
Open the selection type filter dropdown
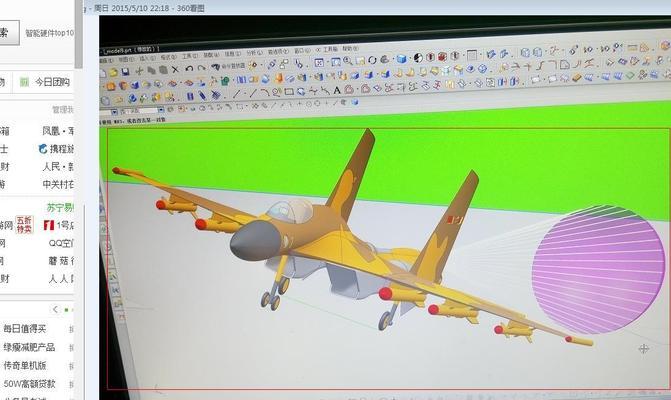click(114, 112)
